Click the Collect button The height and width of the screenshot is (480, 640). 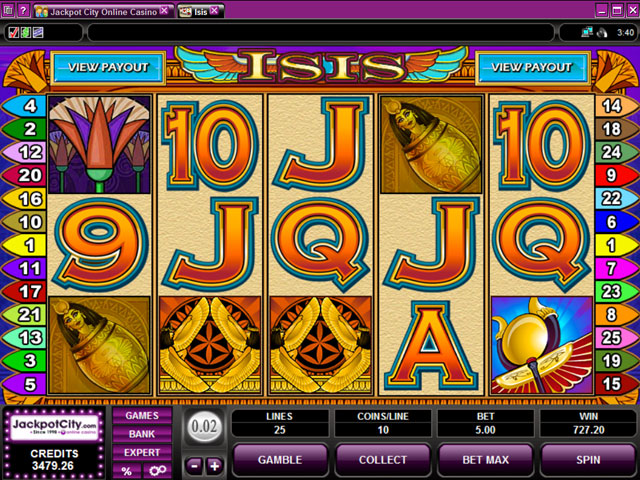[382, 460]
